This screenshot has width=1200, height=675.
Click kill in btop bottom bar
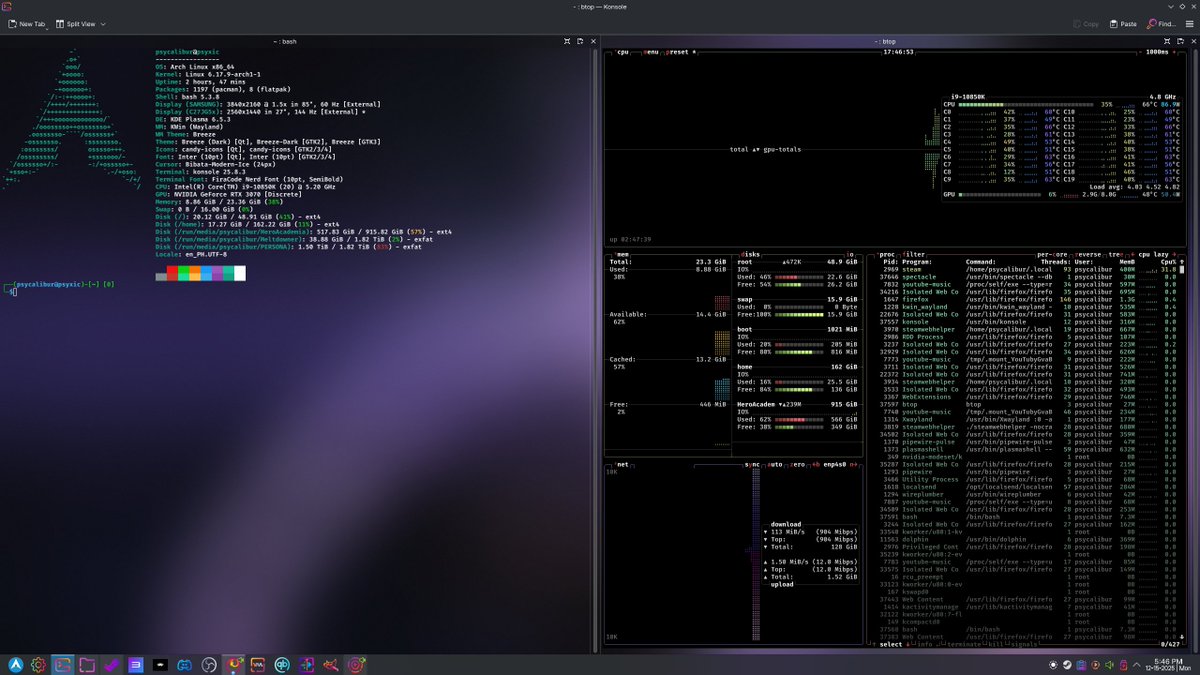point(998,644)
